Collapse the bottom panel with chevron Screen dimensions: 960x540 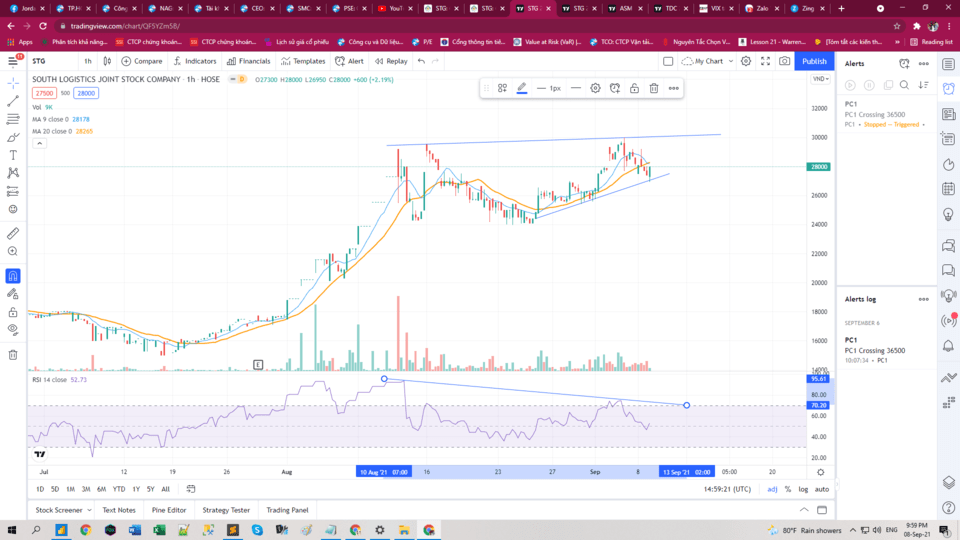click(804, 510)
